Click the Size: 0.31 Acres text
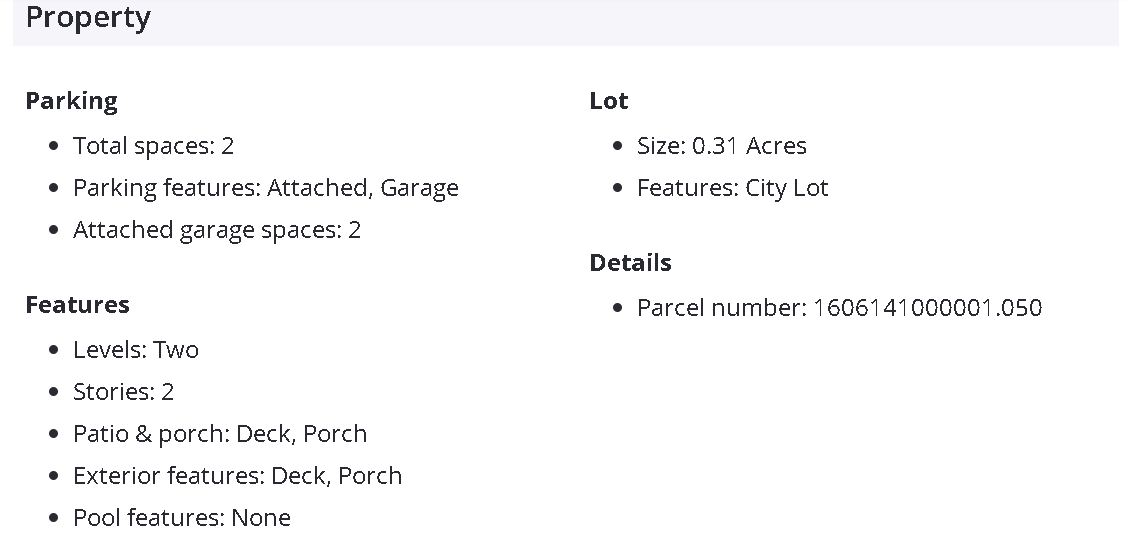The height and width of the screenshot is (549, 1128). 721,146
